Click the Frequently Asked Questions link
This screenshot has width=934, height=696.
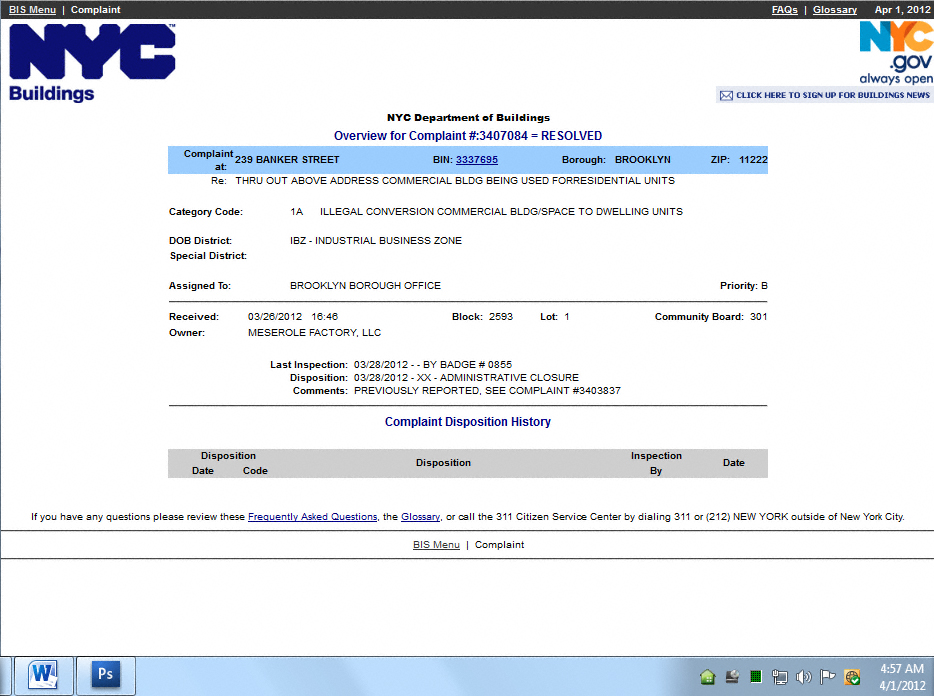click(312, 517)
